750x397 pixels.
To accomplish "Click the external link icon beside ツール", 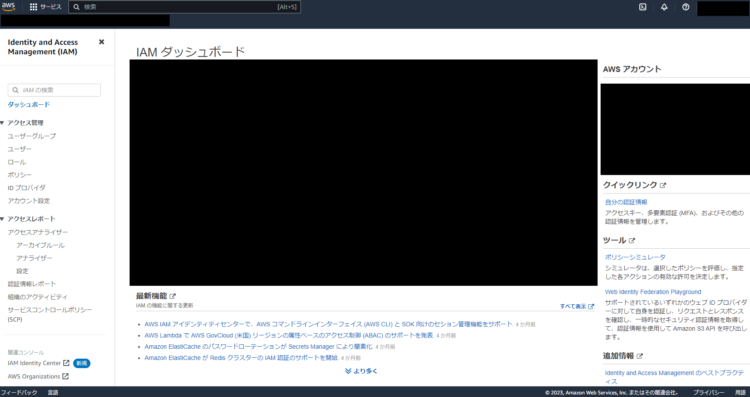I will [631, 241].
